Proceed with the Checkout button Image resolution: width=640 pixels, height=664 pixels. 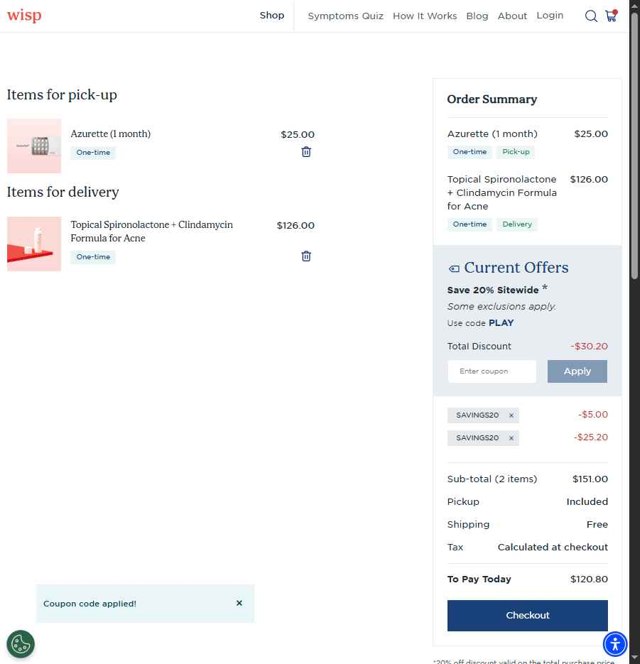click(527, 615)
